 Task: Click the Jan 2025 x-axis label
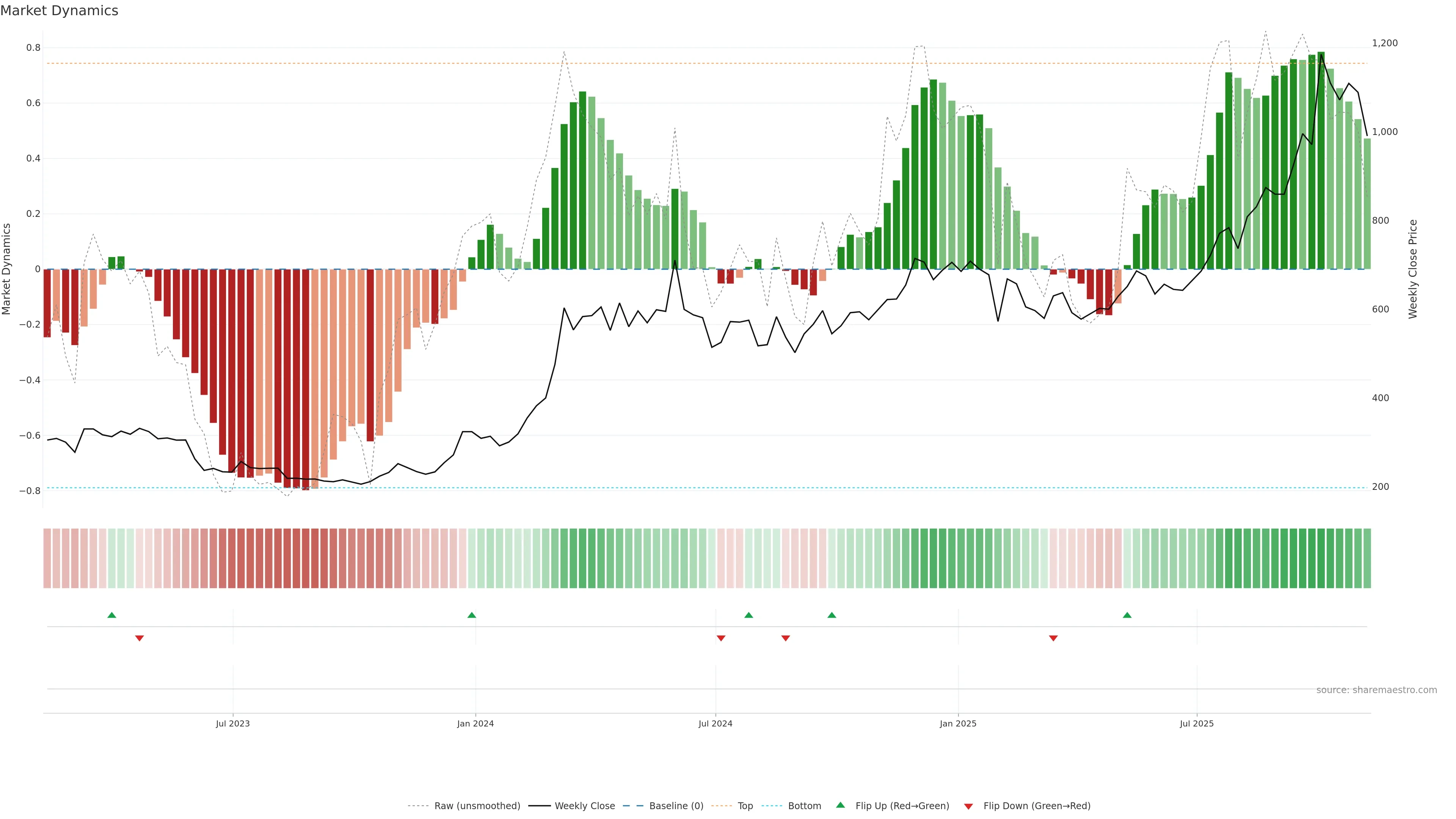click(x=957, y=723)
